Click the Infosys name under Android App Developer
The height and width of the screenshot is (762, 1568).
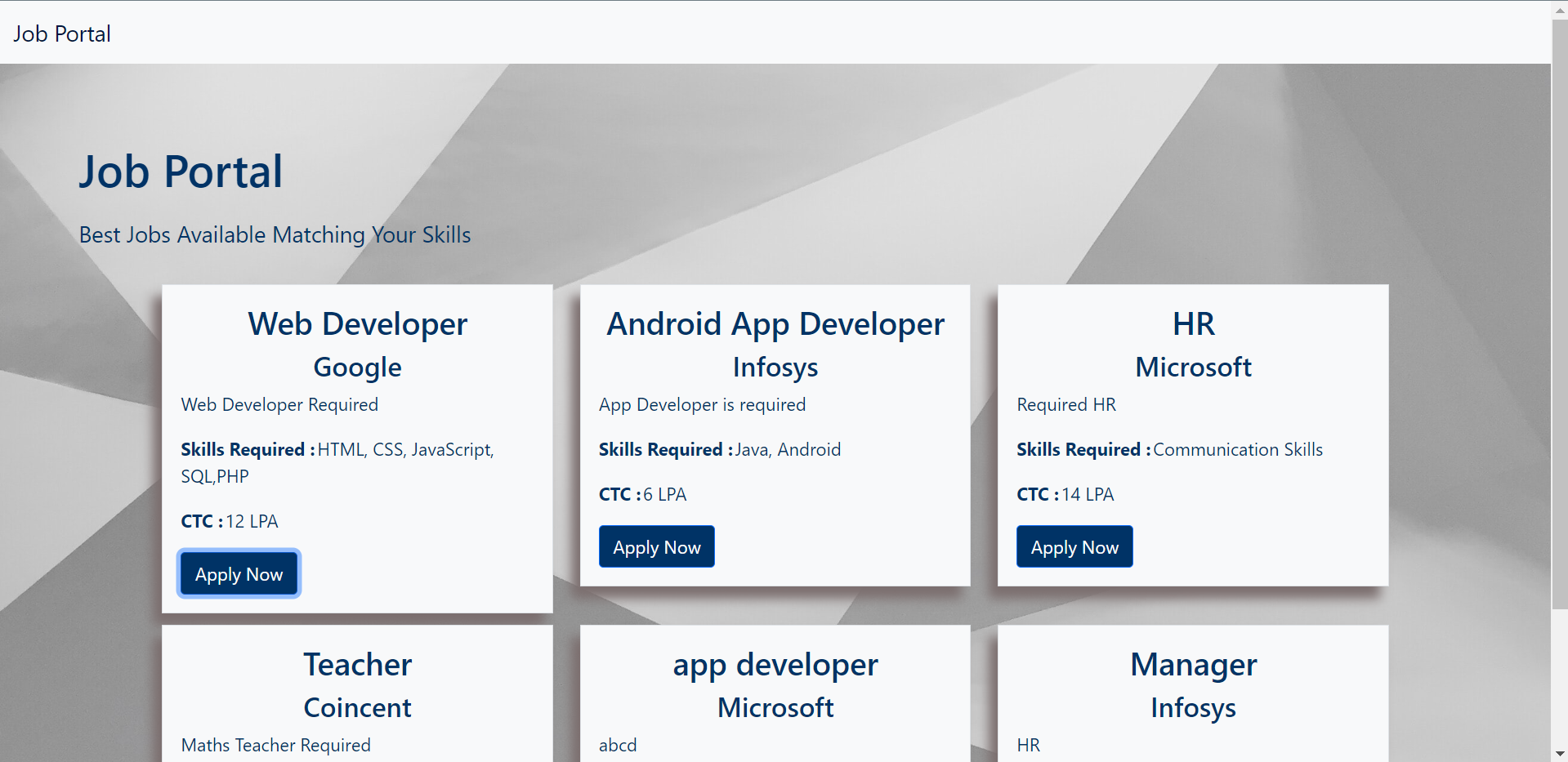point(775,367)
